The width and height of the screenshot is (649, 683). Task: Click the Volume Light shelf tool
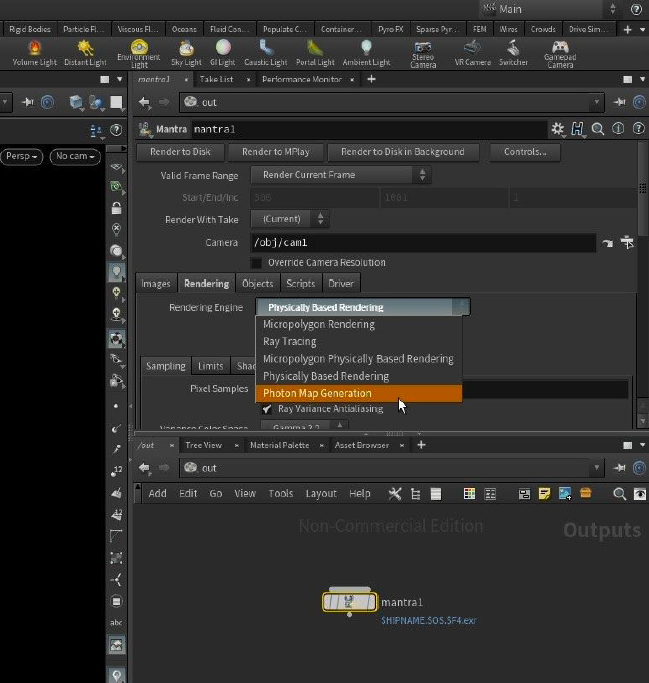[x=34, y=52]
